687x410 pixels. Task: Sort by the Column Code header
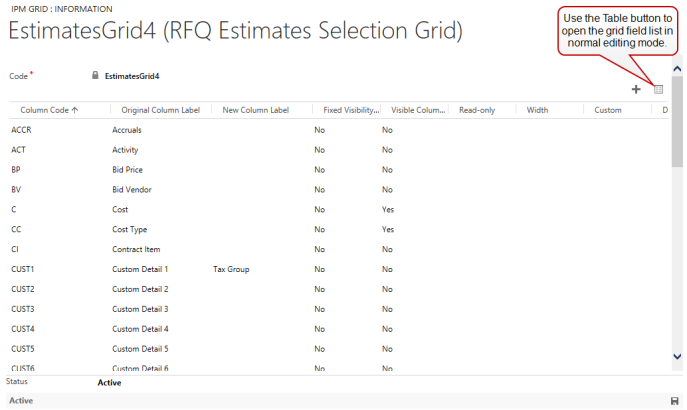click(49, 110)
